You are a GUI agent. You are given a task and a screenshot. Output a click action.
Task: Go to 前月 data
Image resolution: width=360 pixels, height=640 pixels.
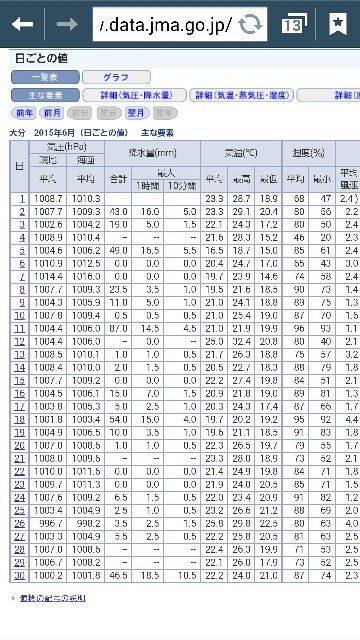(52, 113)
